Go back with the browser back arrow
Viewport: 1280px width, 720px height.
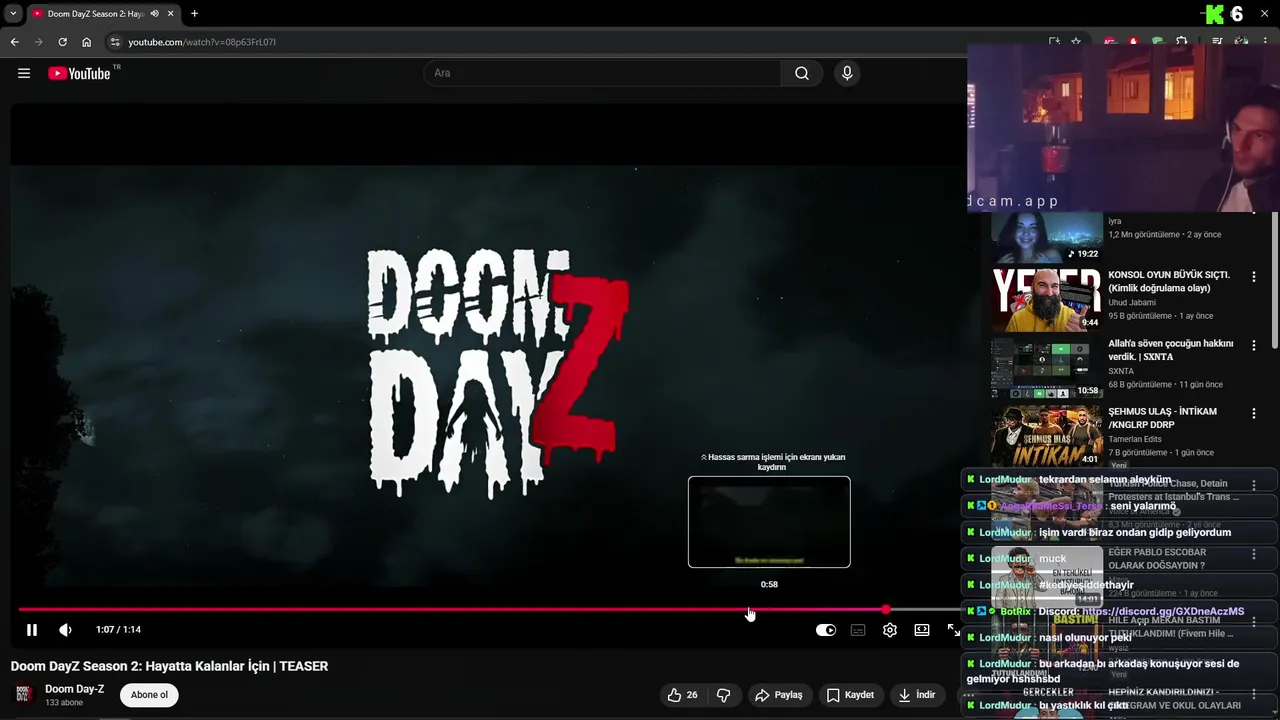click(x=14, y=42)
